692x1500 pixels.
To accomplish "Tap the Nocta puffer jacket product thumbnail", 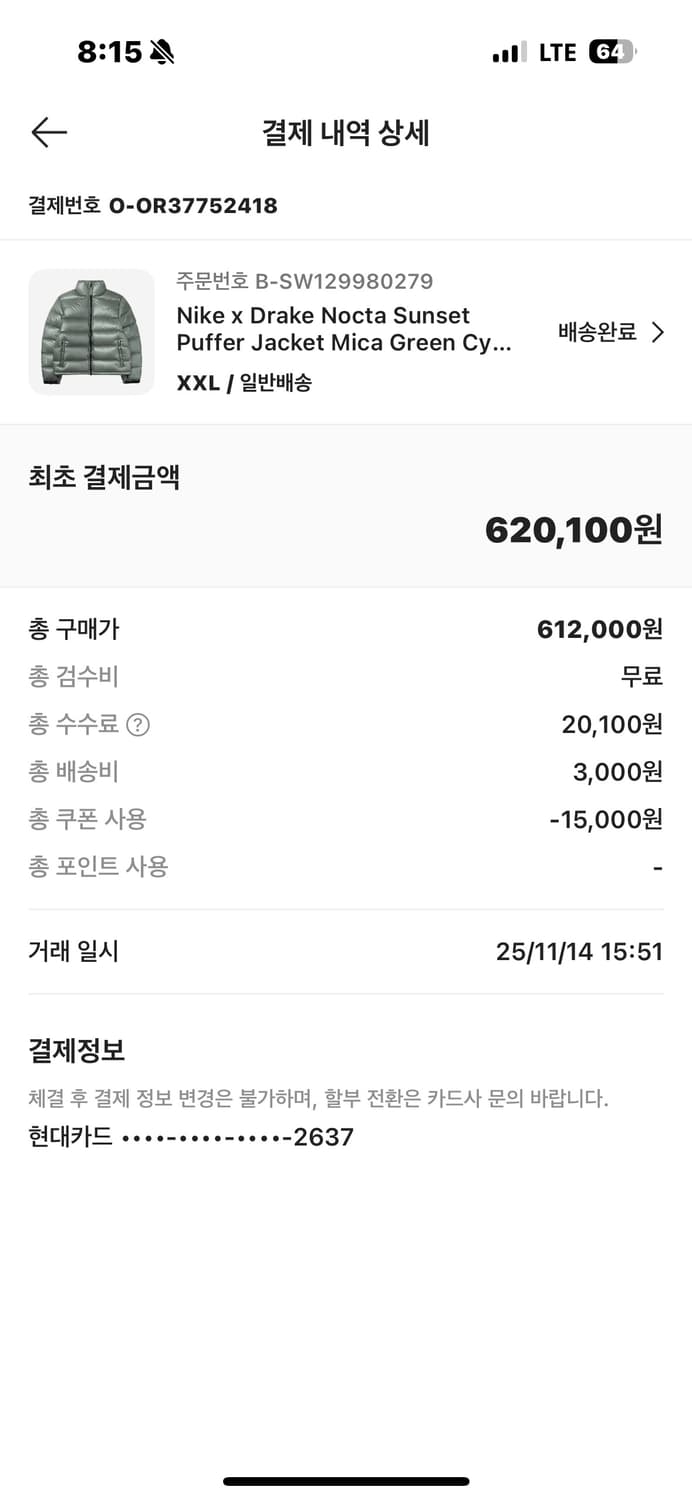I will [91, 332].
